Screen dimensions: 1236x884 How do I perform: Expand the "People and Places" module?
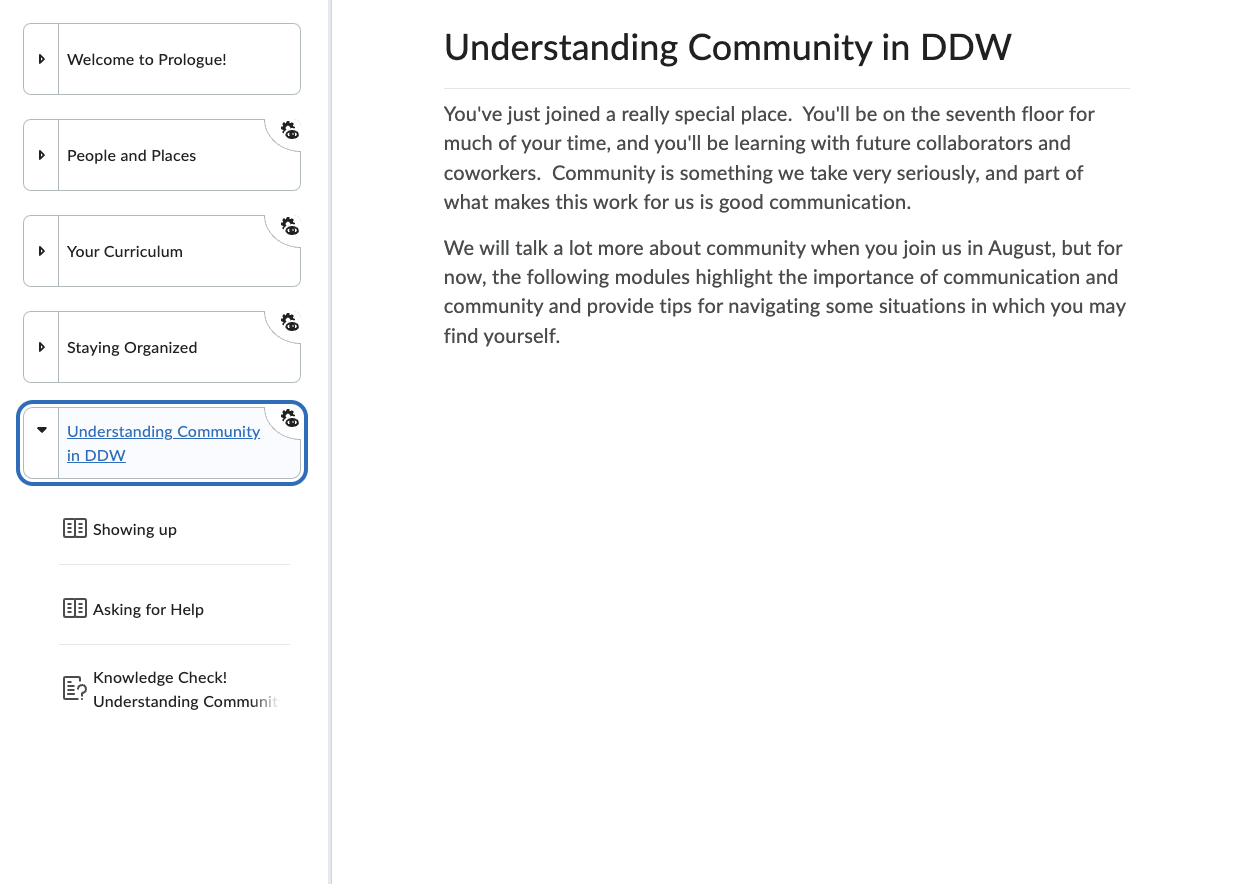[41, 155]
